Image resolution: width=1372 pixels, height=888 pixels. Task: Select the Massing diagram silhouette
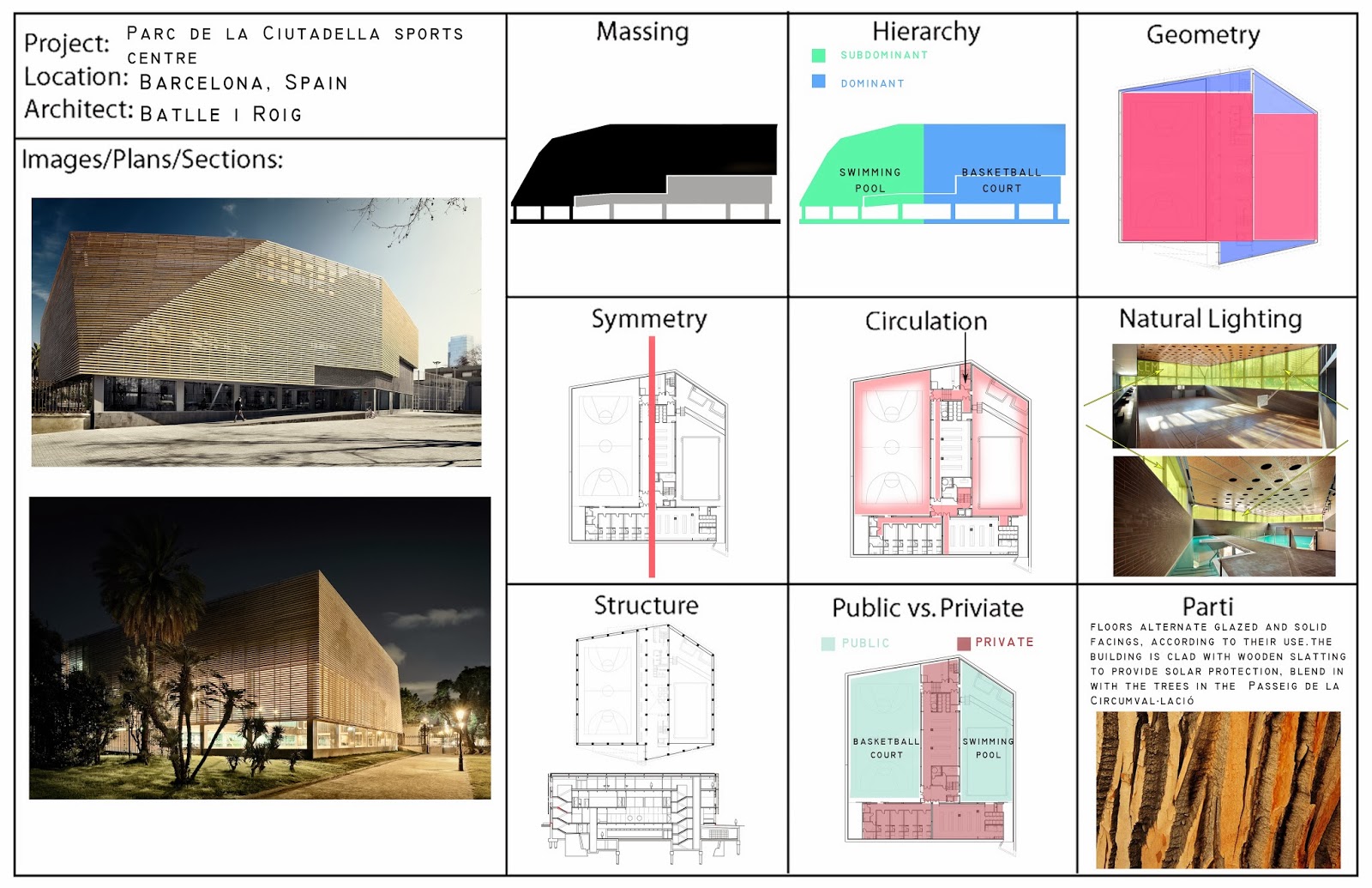pos(645,172)
